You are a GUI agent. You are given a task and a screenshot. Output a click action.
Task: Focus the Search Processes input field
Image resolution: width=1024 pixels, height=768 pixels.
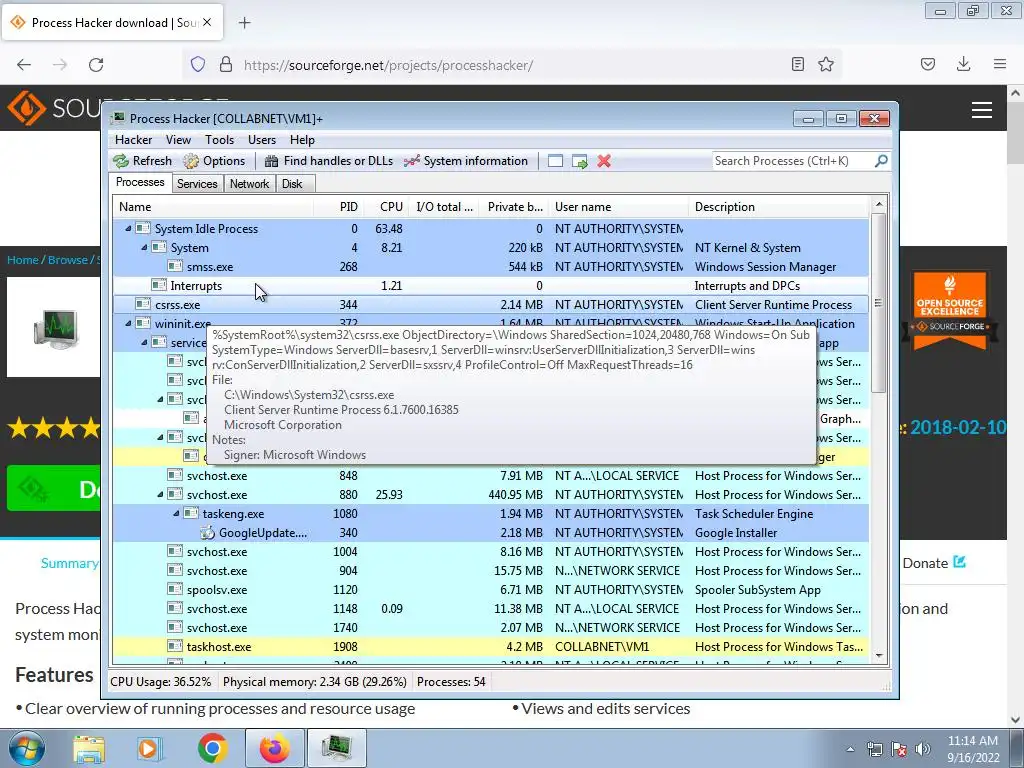click(x=793, y=161)
